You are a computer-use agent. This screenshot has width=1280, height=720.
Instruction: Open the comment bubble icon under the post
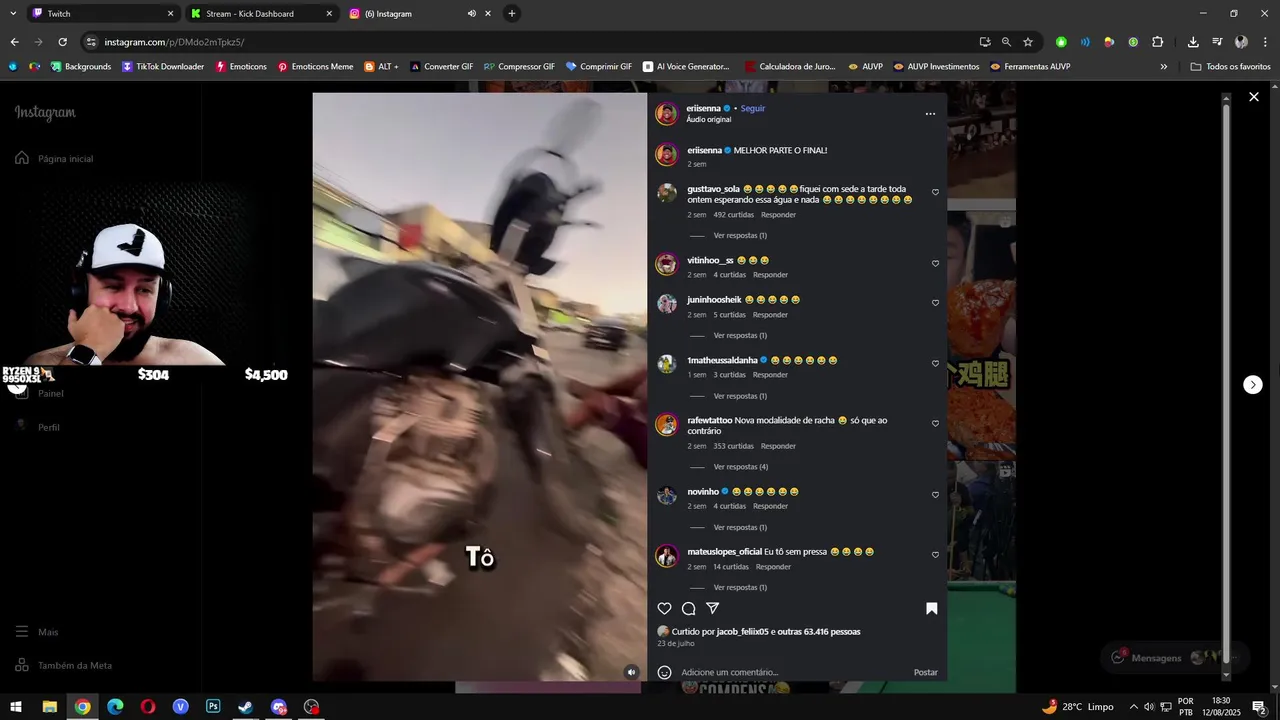[x=688, y=608]
